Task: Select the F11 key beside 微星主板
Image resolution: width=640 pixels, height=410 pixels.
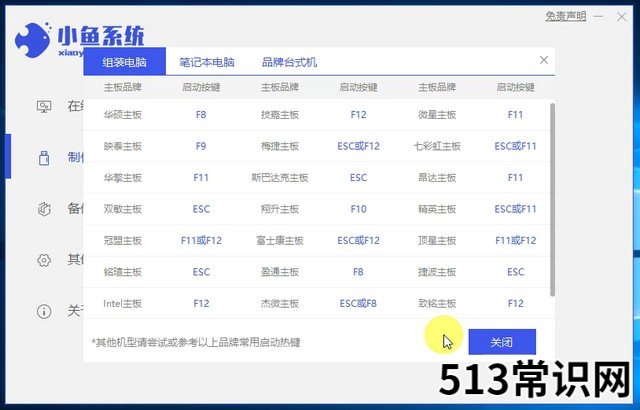Action: click(x=515, y=115)
